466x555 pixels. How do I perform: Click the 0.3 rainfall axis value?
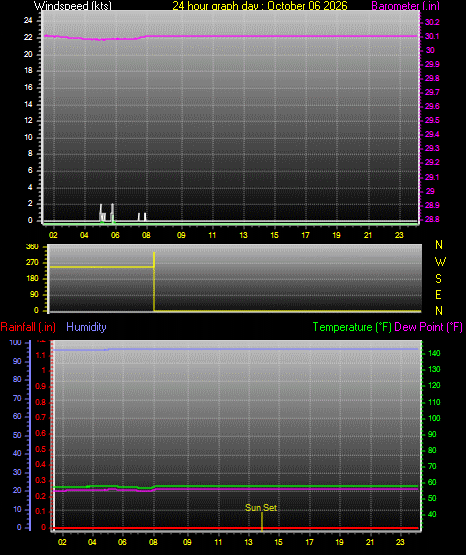(x=41, y=480)
